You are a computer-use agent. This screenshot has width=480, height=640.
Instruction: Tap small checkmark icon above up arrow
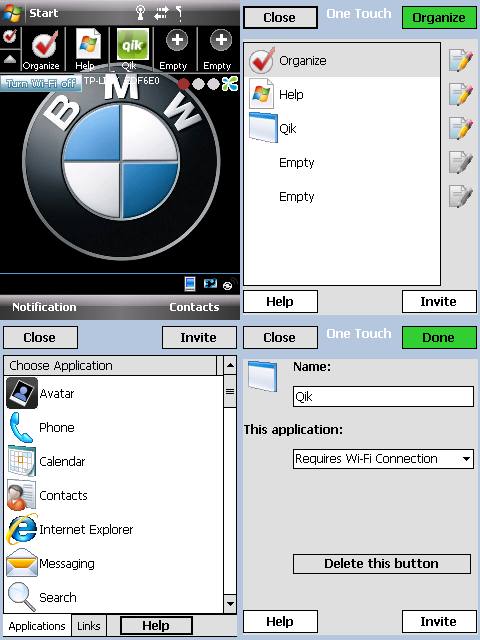9,37
